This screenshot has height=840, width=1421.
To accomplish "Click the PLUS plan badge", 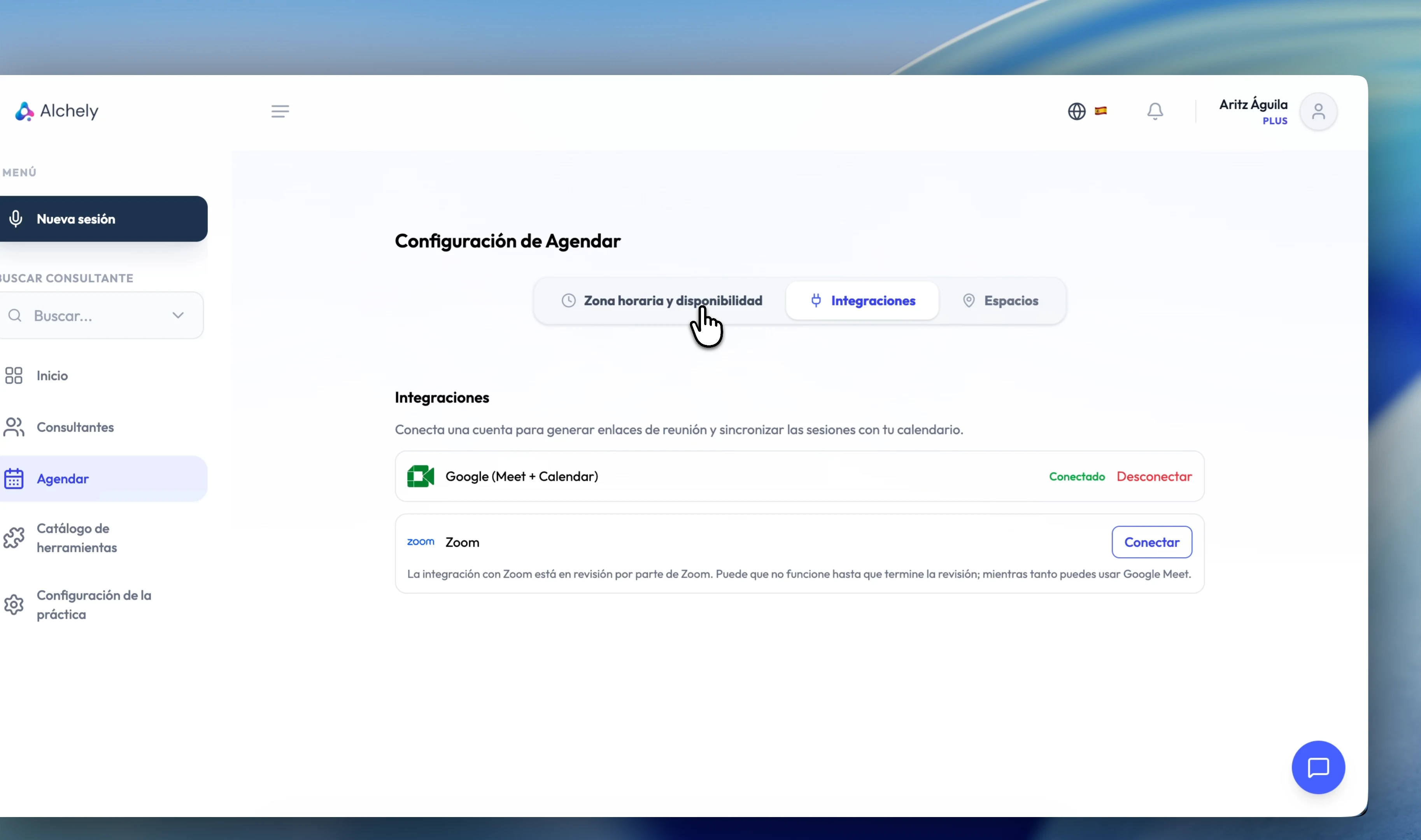I will click(x=1274, y=121).
